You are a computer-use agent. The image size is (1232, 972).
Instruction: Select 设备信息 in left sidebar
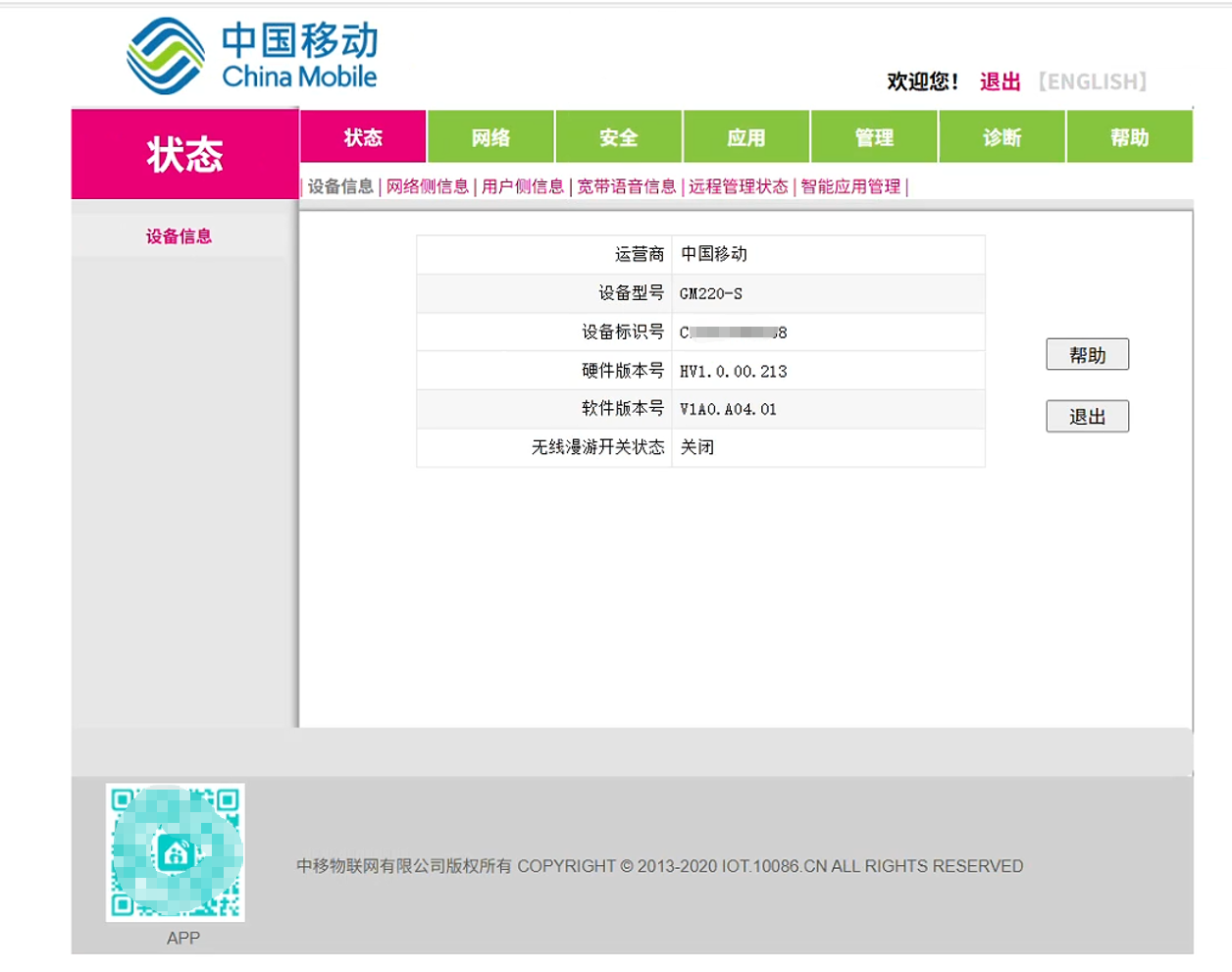click(179, 236)
